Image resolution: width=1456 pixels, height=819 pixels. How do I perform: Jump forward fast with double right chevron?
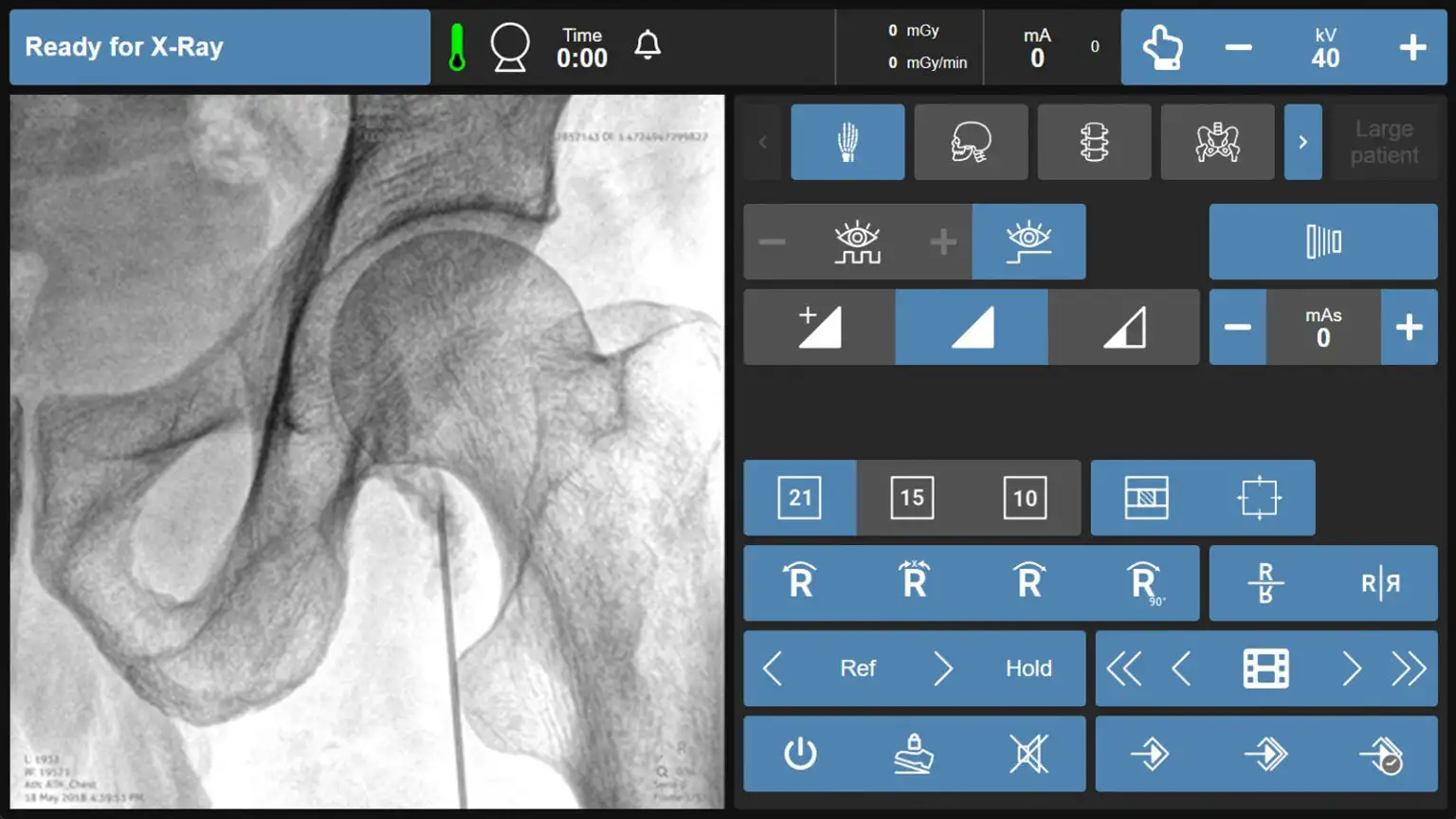coord(1409,668)
